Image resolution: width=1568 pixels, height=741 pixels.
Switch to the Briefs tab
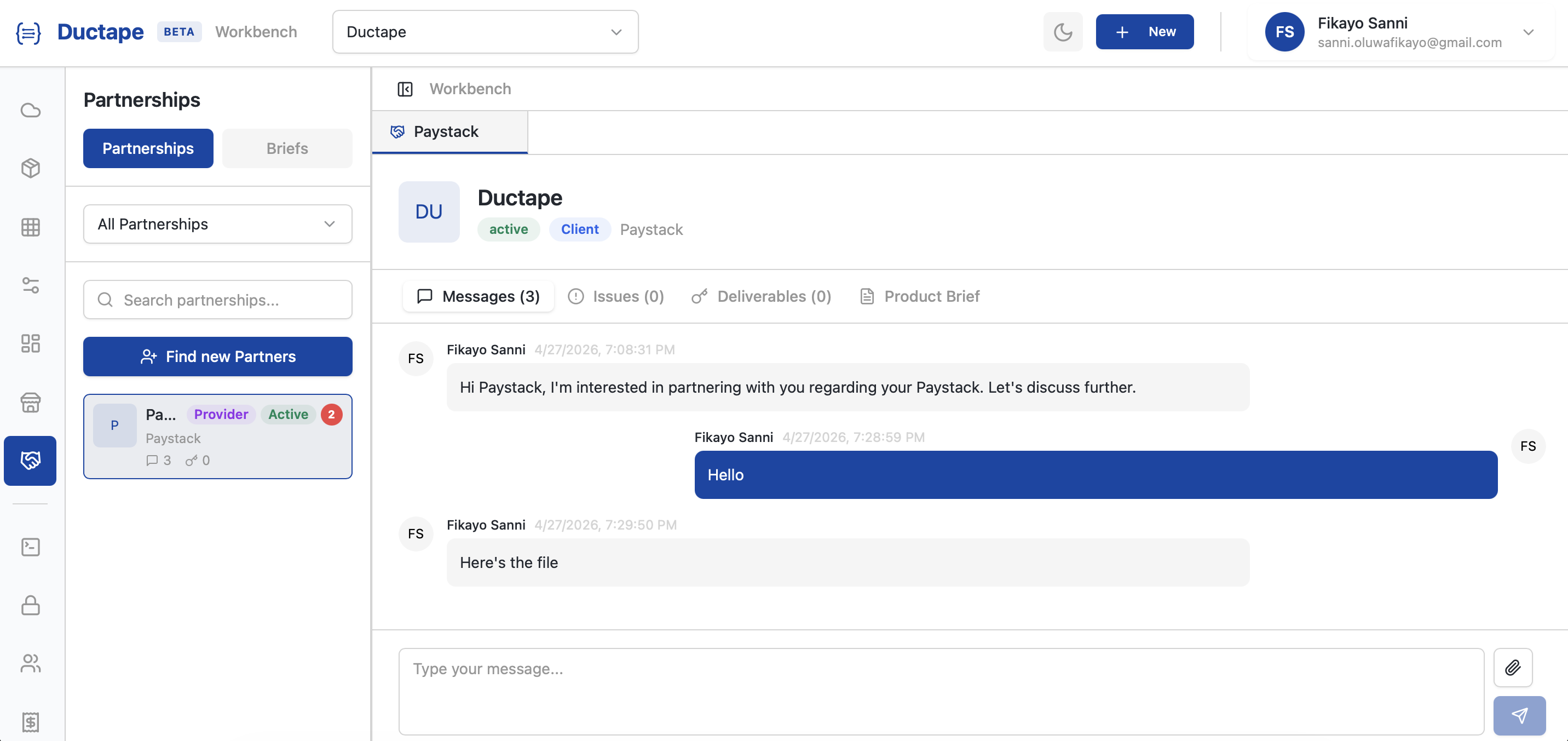click(287, 148)
